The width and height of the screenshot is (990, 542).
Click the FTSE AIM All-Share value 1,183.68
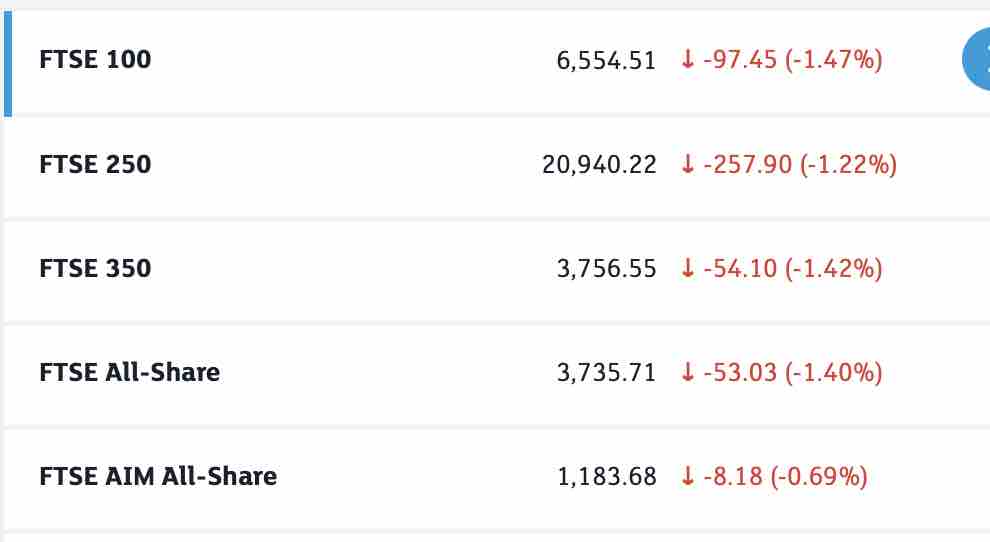point(606,477)
